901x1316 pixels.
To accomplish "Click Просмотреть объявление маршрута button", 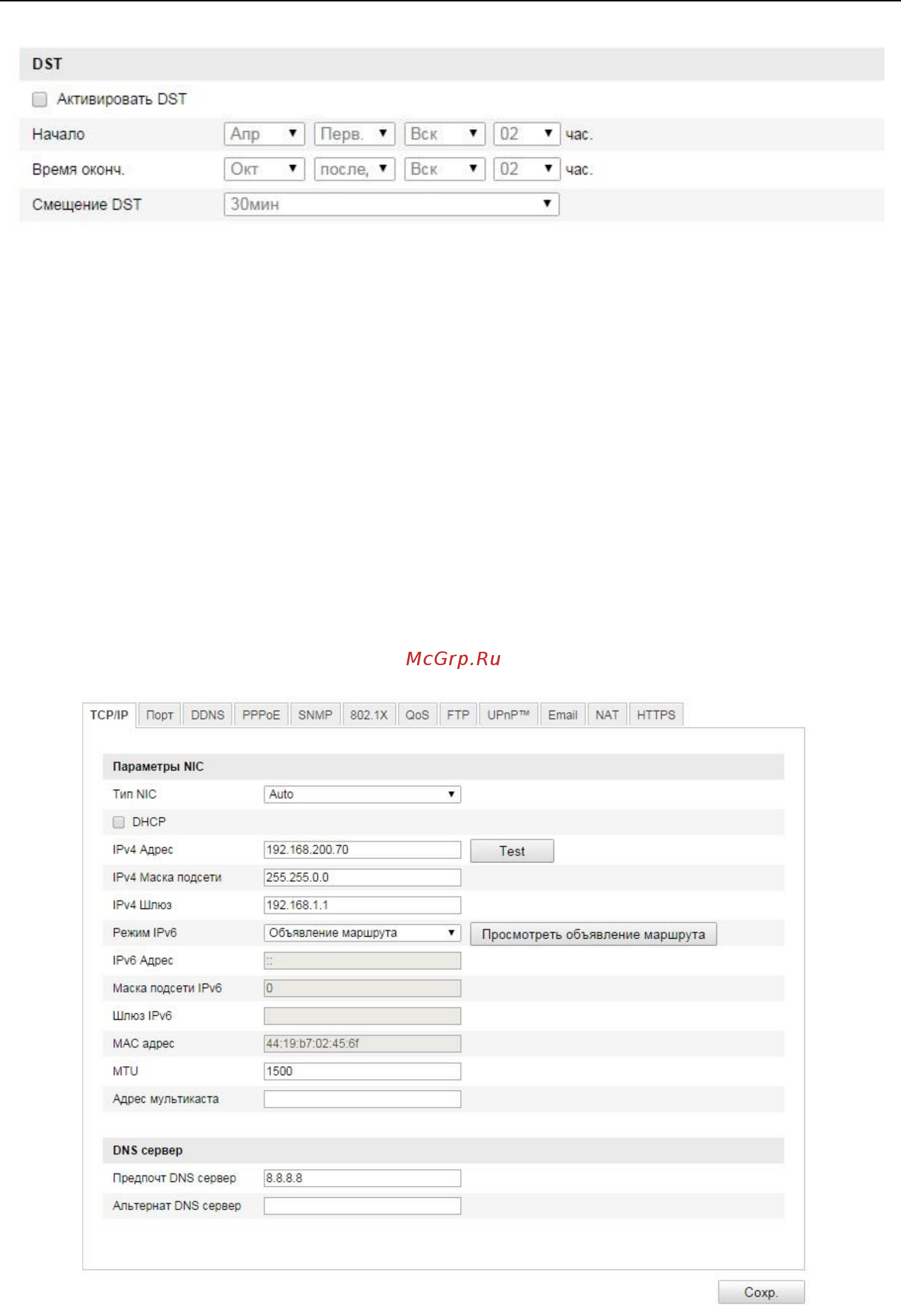I will point(594,934).
